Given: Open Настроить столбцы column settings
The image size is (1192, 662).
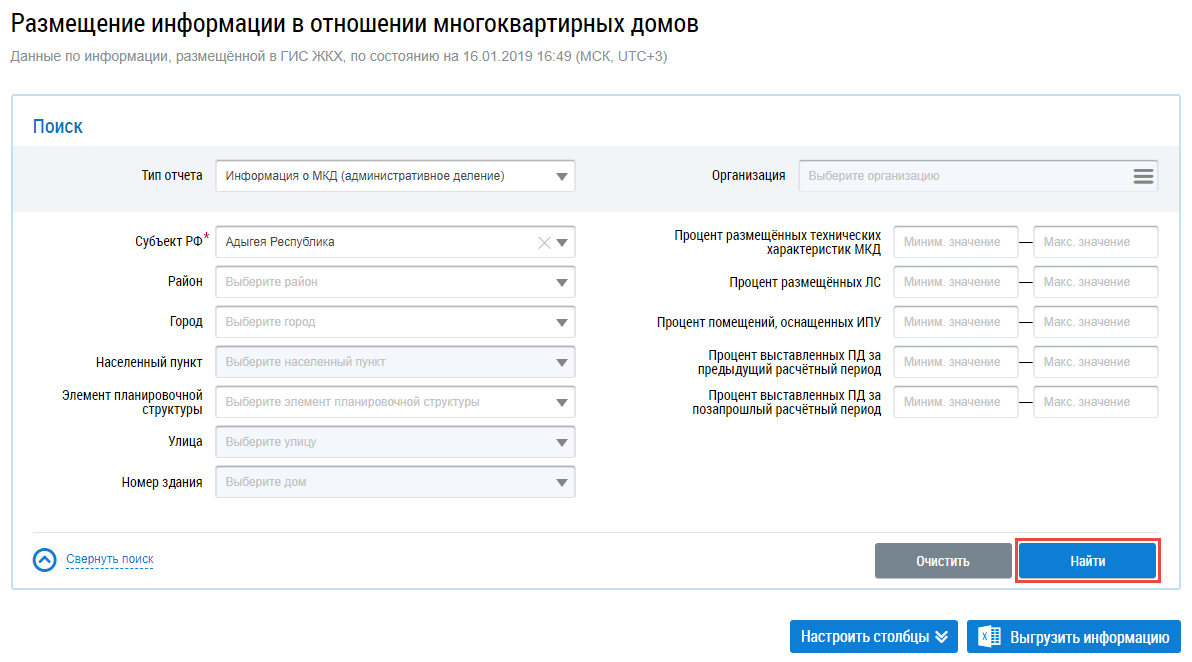Looking at the screenshot, I should pyautogui.click(x=873, y=637).
